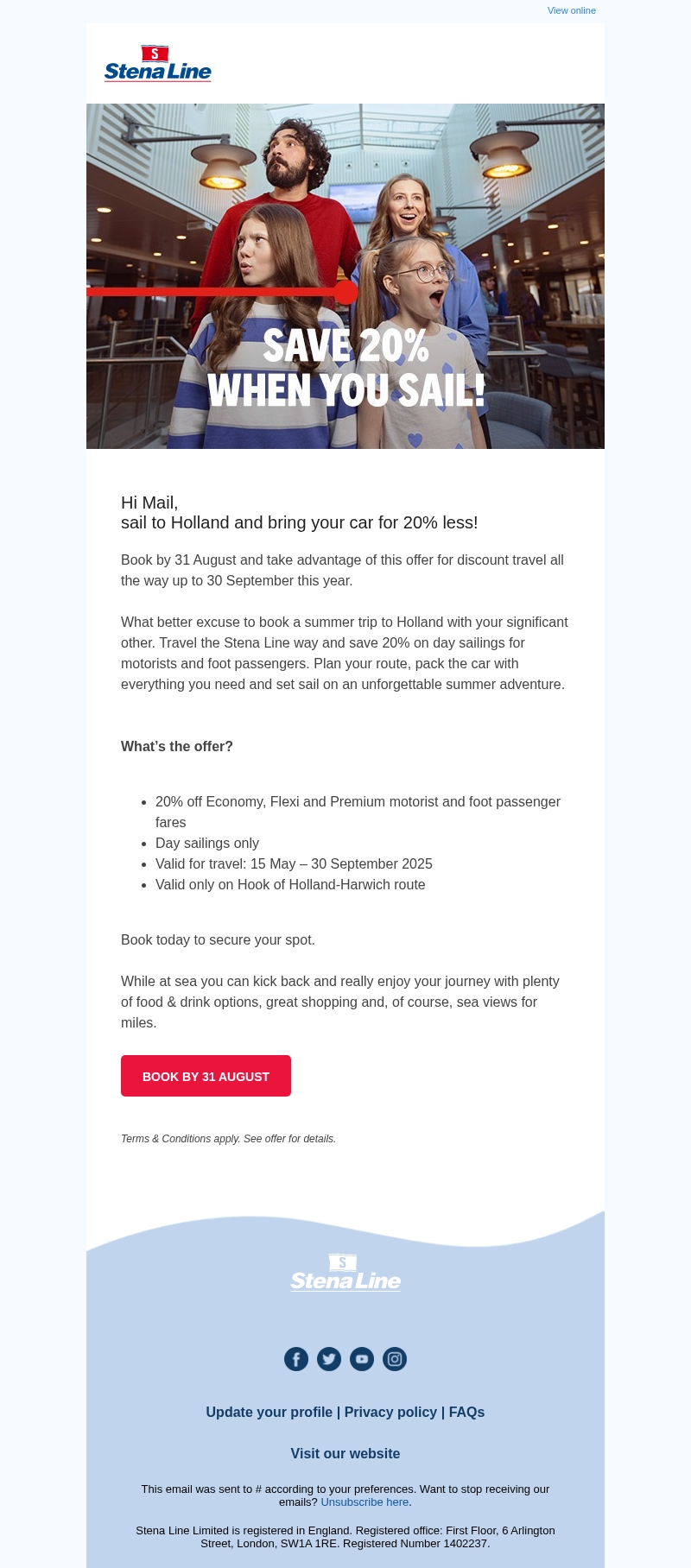The image size is (691, 1568).
Task: Open the Facebook social icon
Action: click(296, 1359)
